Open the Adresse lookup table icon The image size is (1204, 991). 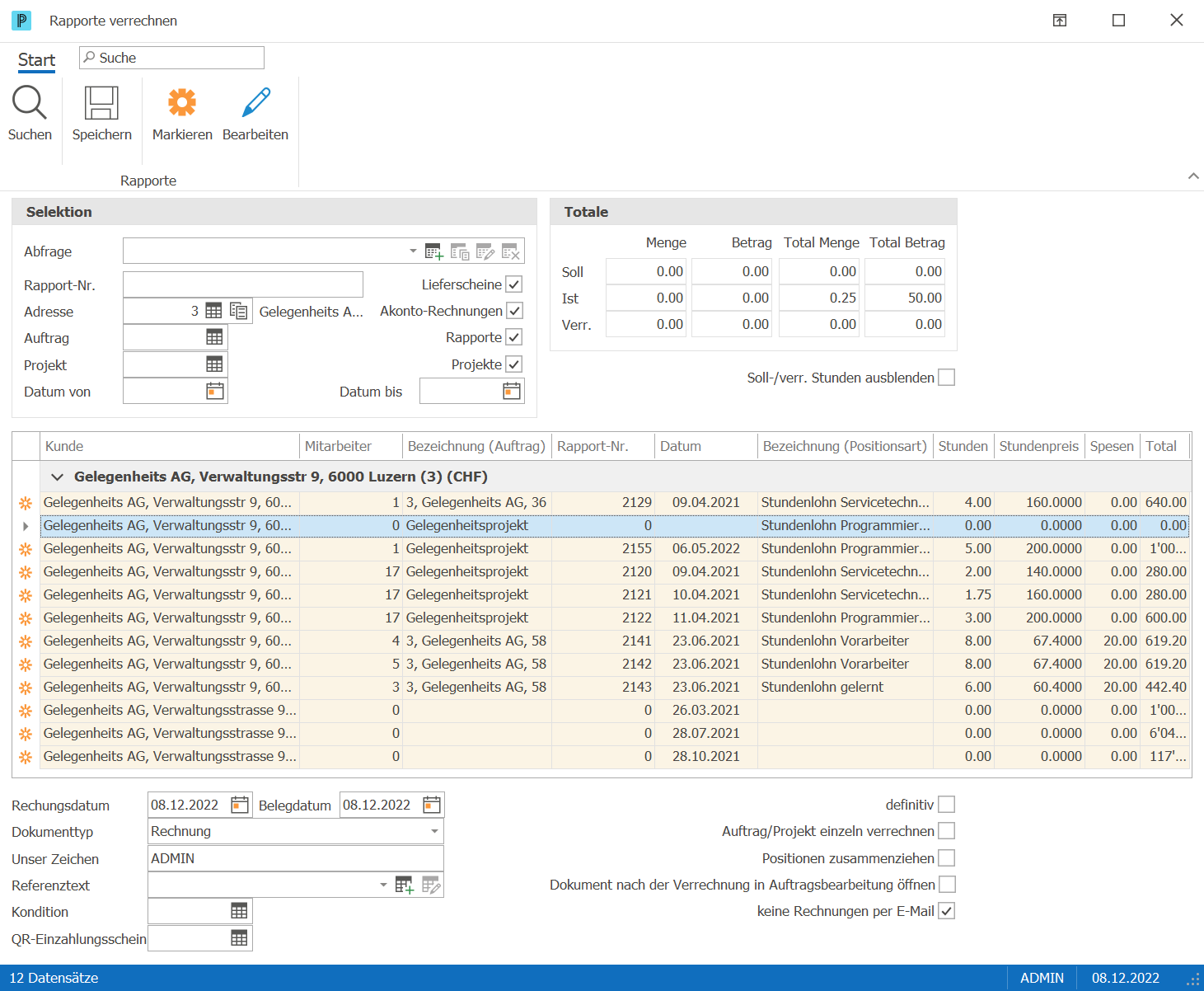(213, 311)
